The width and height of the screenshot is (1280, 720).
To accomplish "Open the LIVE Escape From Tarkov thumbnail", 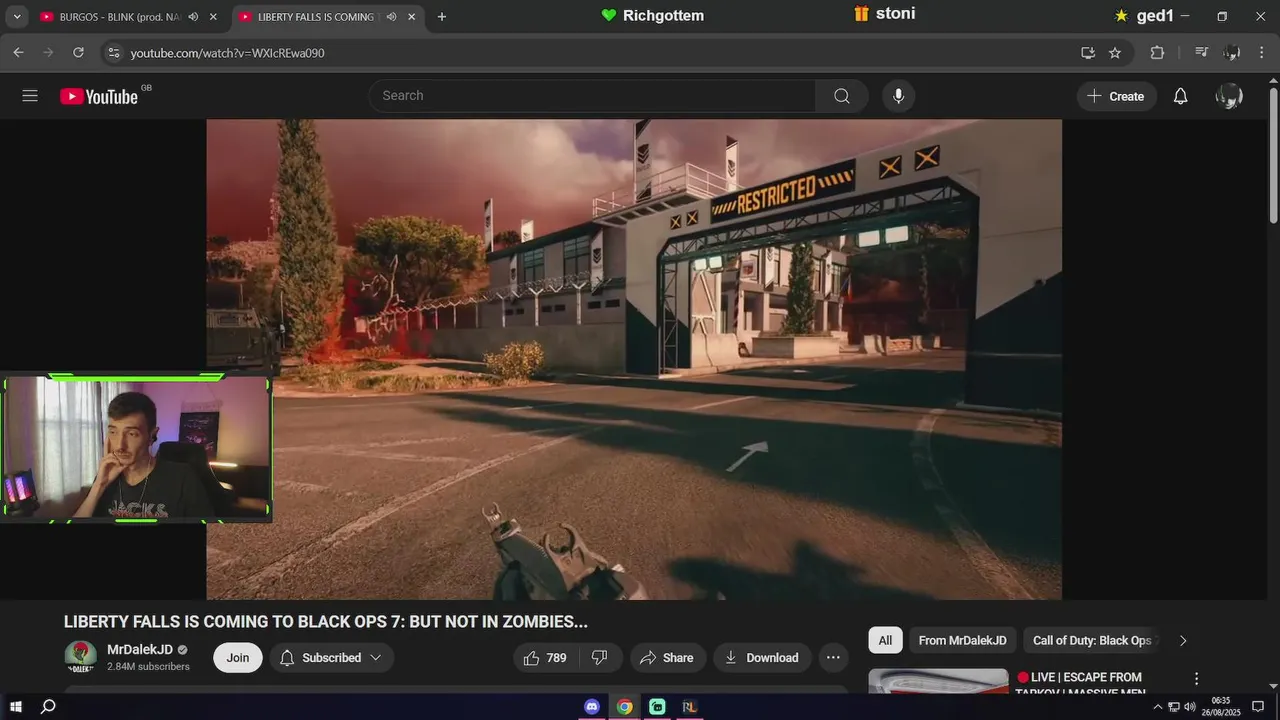I will click(x=939, y=681).
